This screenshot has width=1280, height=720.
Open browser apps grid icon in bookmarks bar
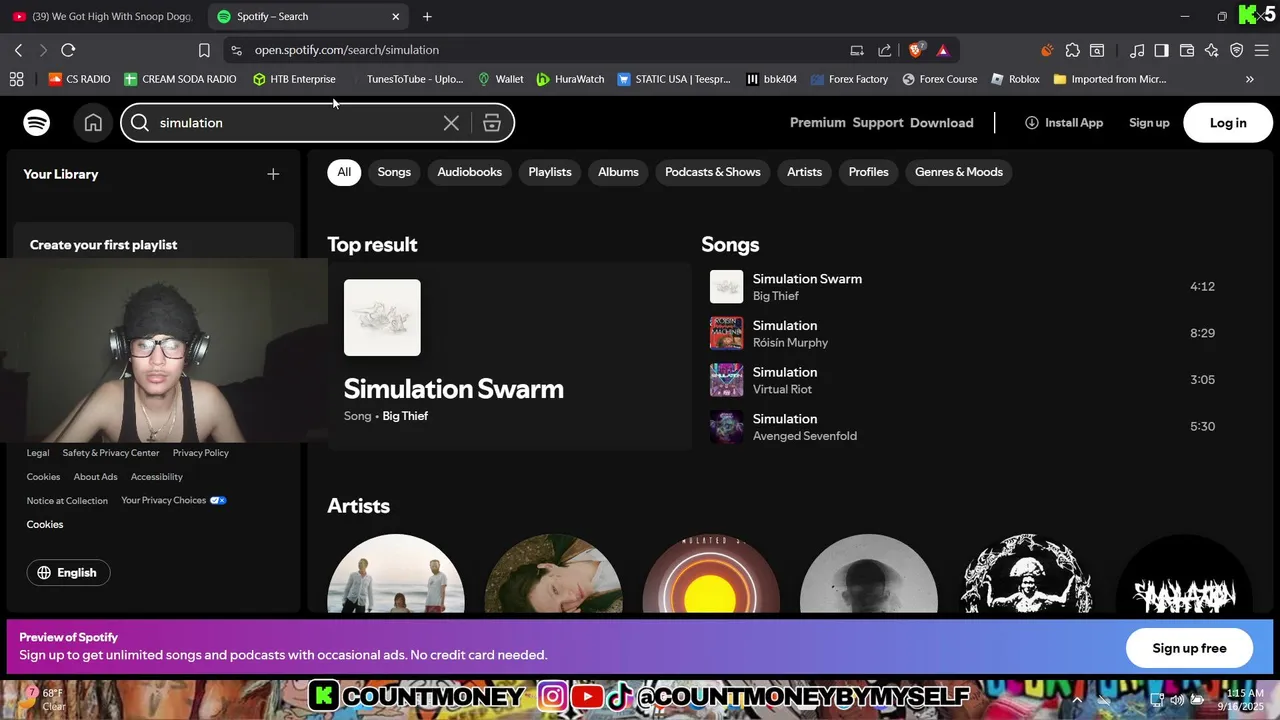coord(16,79)
